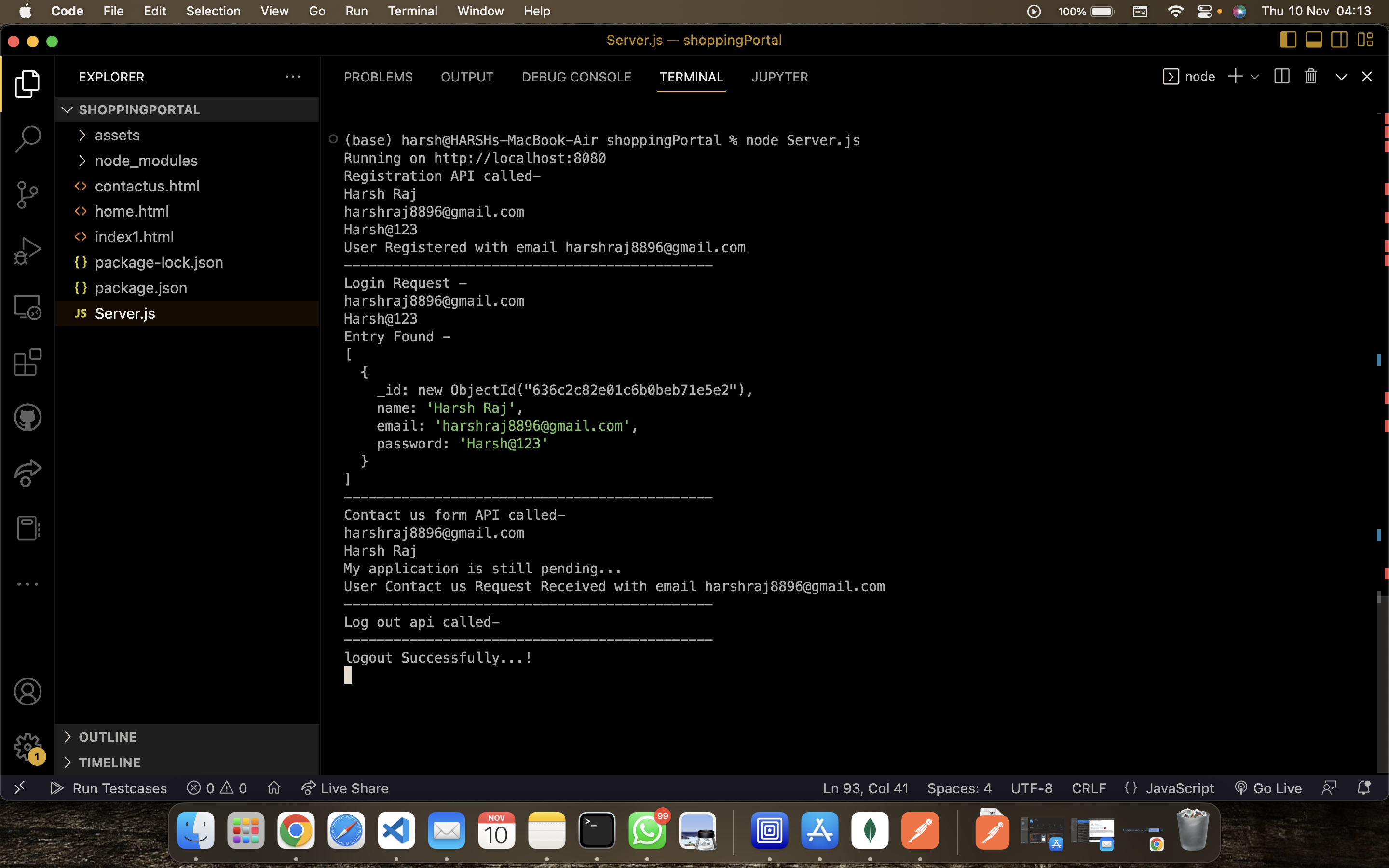Image resolution: width=1389 pixels, height=868 pixels.
Task: Open Postman from the Dock
Action: click(920, 831)
